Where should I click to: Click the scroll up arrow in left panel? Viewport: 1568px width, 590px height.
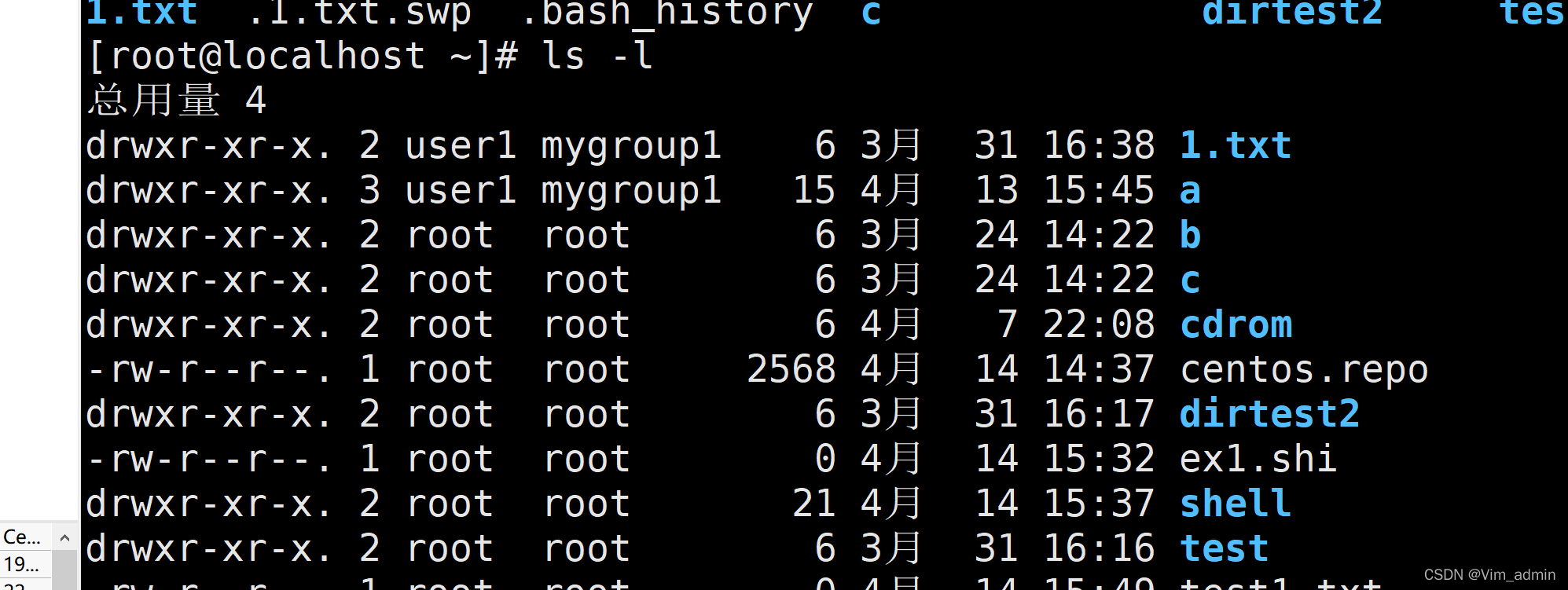tap(64, 538)
